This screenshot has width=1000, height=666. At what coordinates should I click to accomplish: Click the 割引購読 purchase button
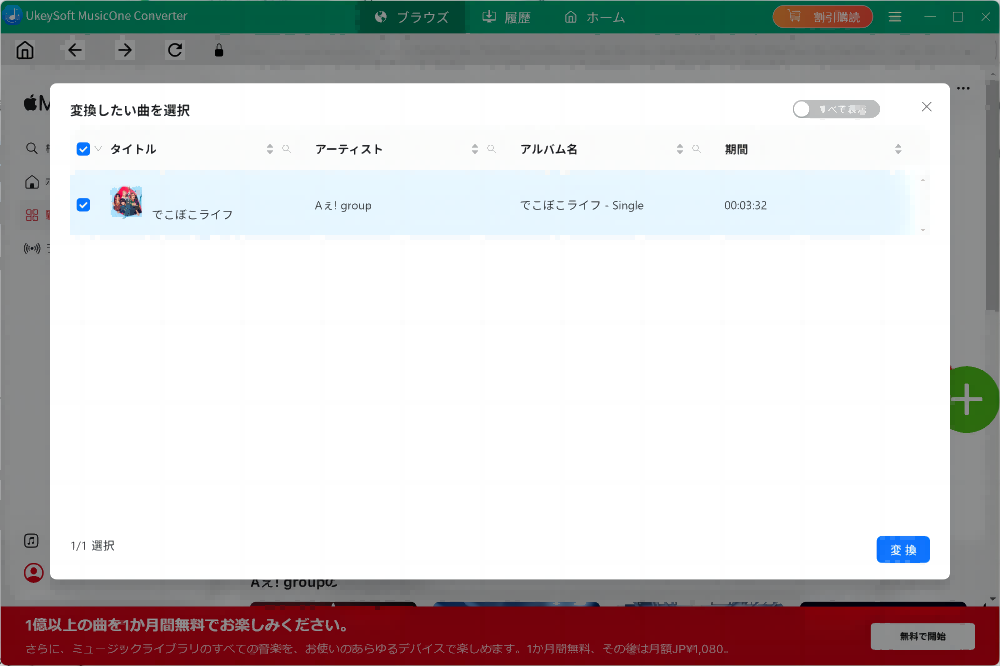pyautogui.click(x=823, y=17)
